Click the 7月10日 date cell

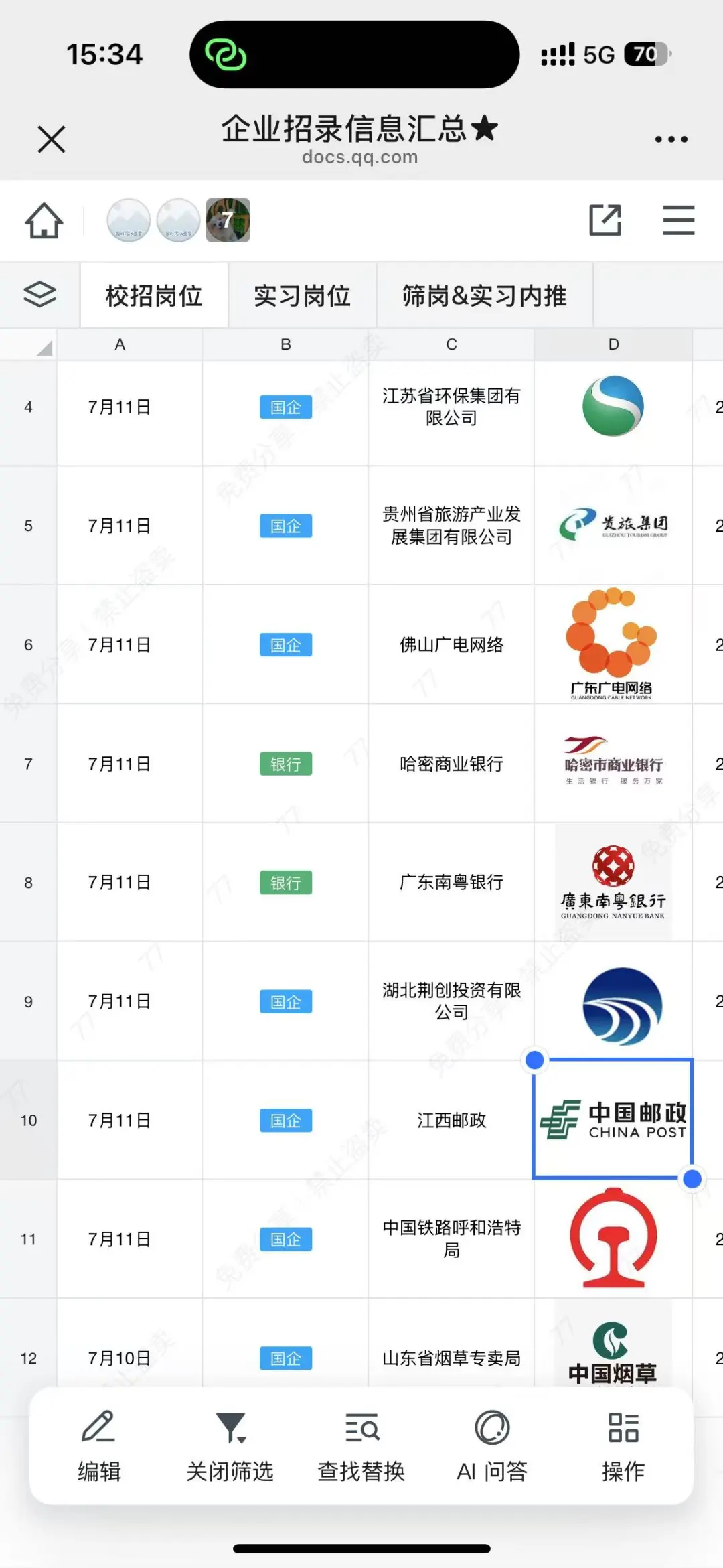click(129, 1358)
